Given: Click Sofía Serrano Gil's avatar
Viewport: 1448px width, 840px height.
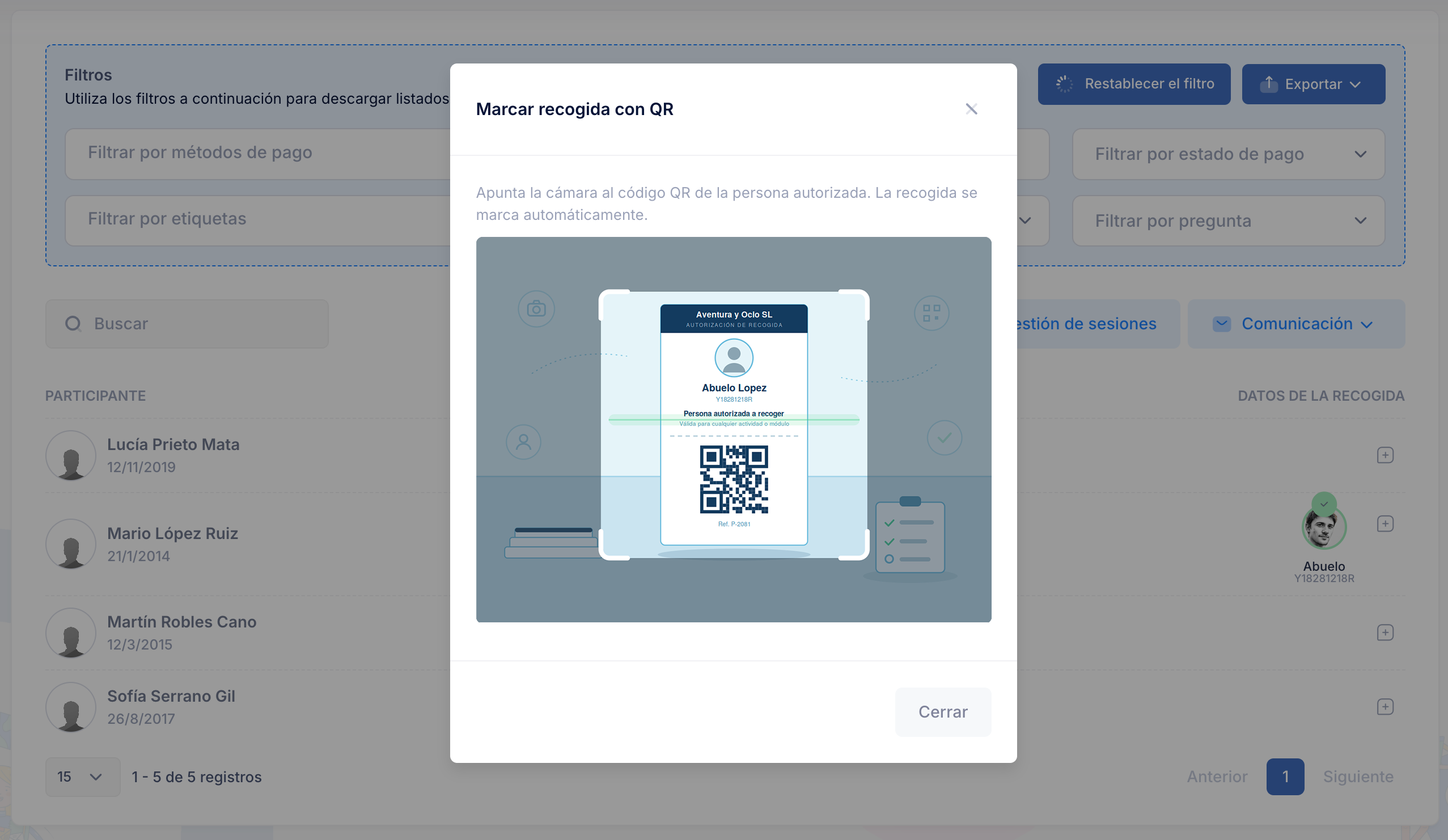Looking at the screenshot, I should (71, 707).
